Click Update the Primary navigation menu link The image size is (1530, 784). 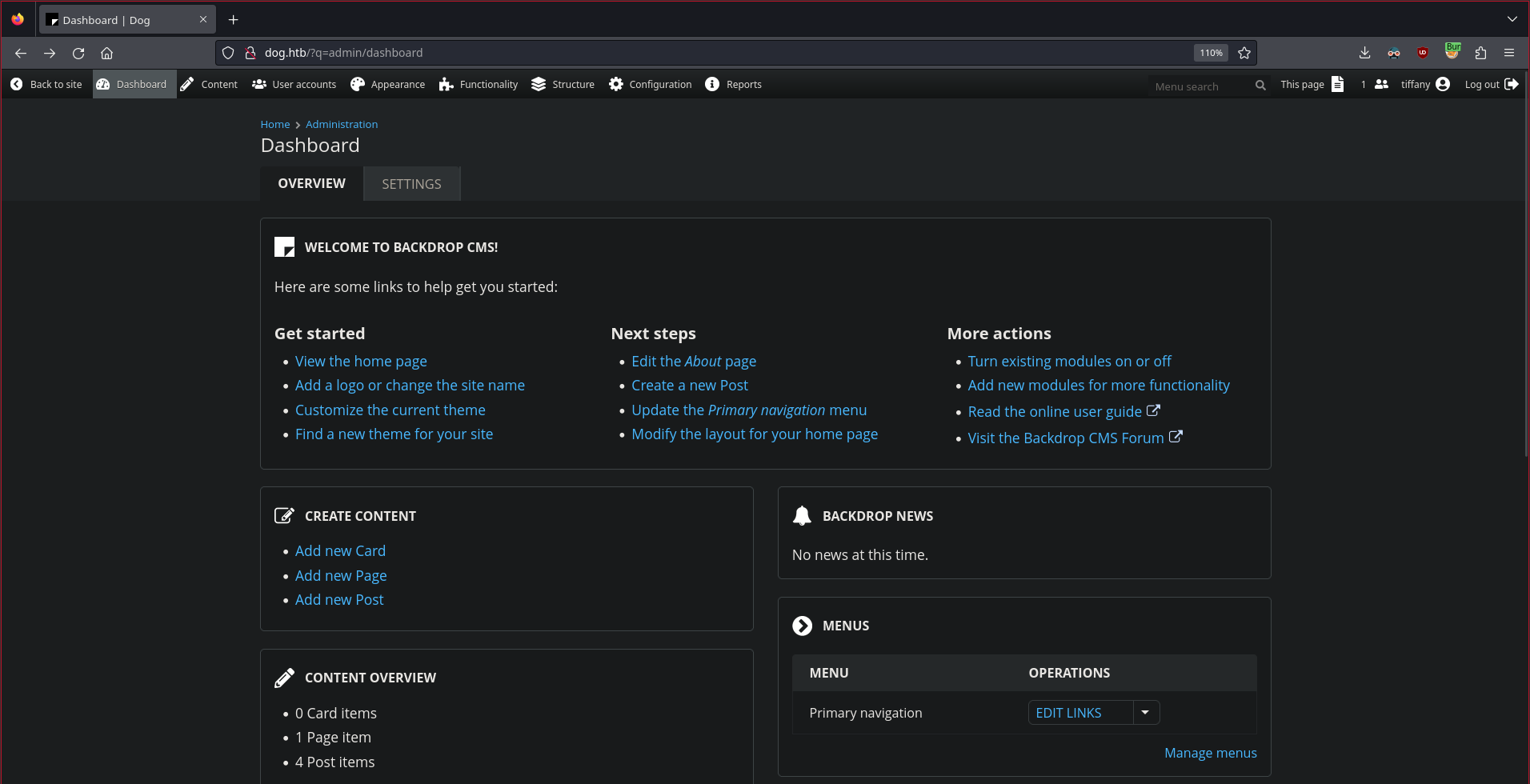[x=749, y=410]
